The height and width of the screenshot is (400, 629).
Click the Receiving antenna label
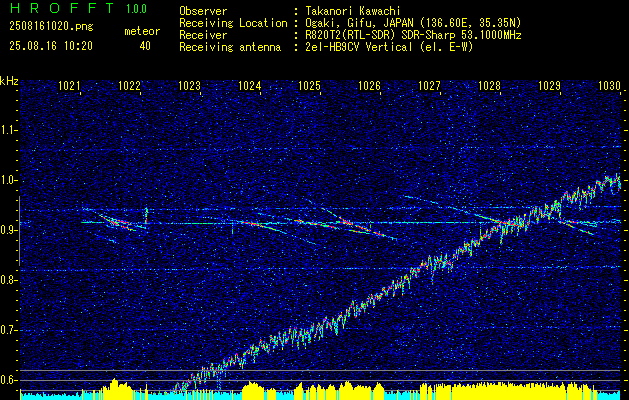coord(230,47)
